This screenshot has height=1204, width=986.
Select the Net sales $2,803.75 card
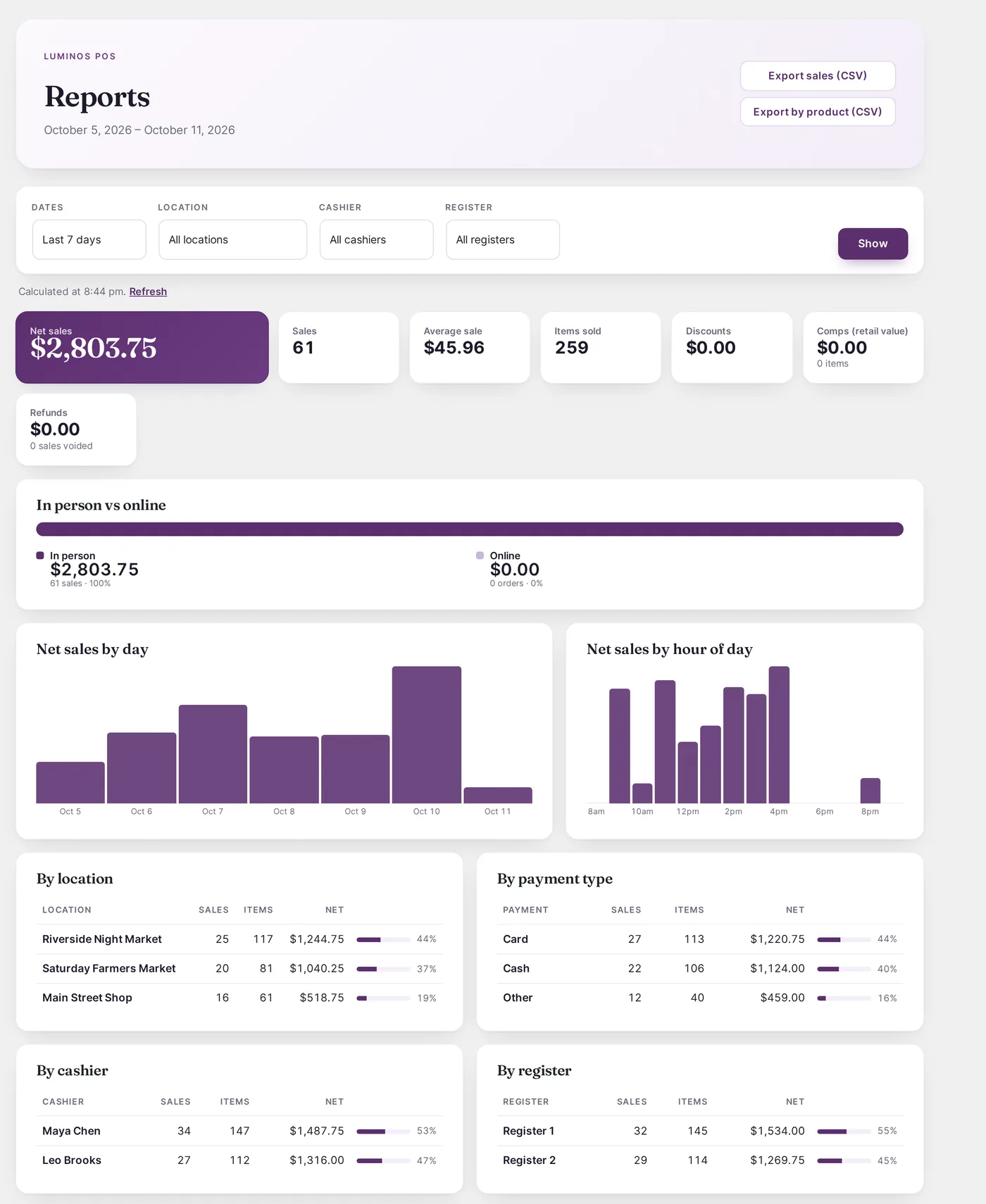tap(142, 348)
